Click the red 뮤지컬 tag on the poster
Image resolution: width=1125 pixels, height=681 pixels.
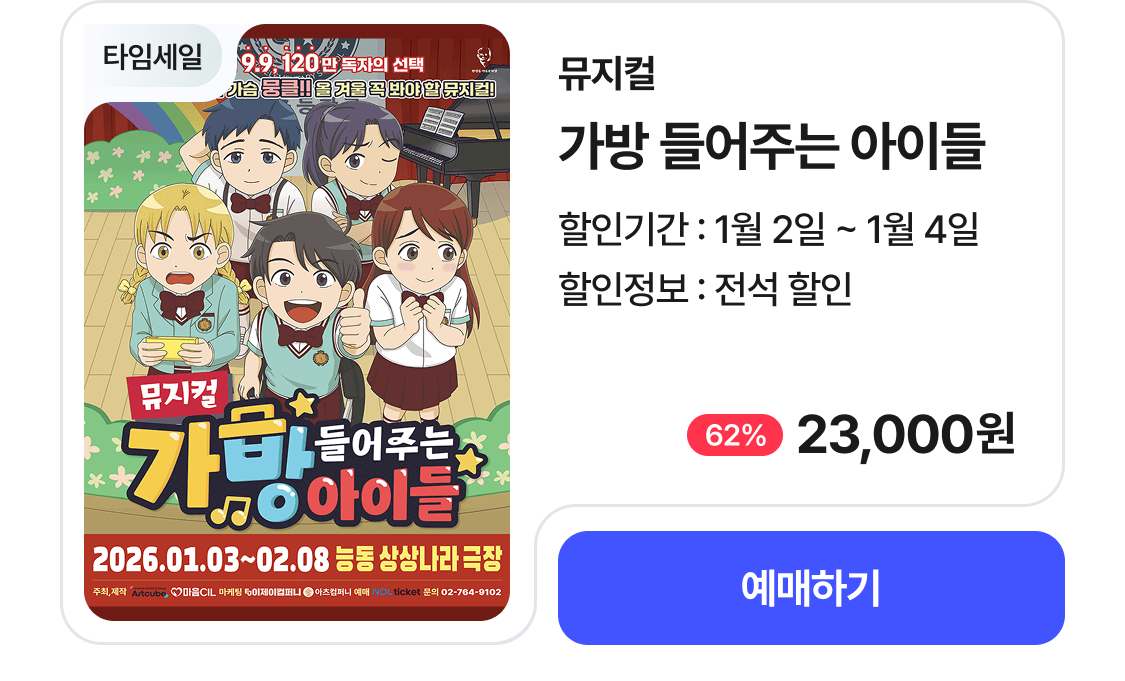178,394
